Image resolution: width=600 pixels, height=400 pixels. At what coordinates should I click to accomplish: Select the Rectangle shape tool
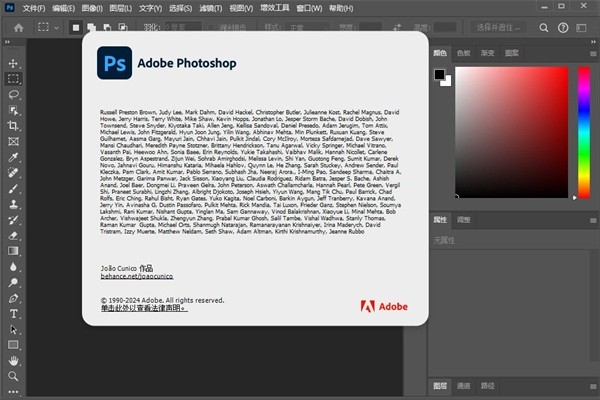(x=13, y=345)
